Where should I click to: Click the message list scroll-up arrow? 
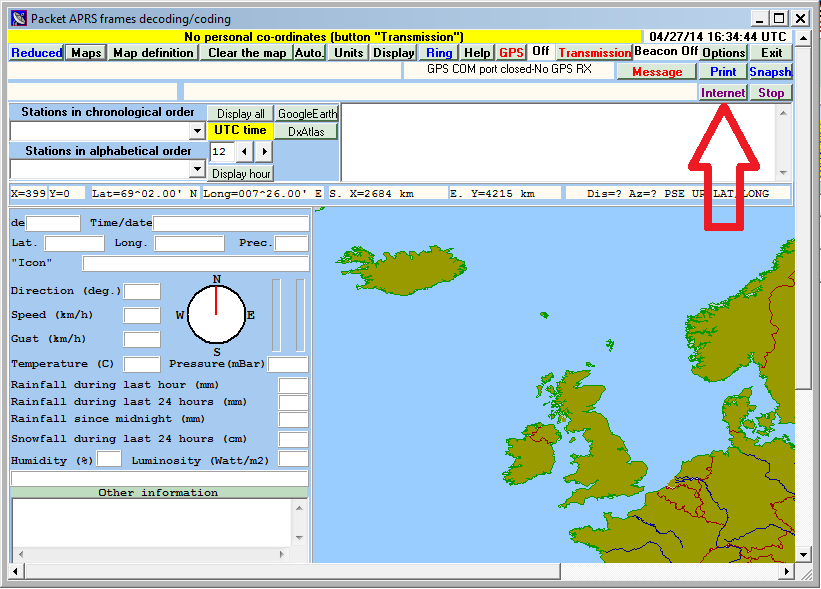click(783, 113)
